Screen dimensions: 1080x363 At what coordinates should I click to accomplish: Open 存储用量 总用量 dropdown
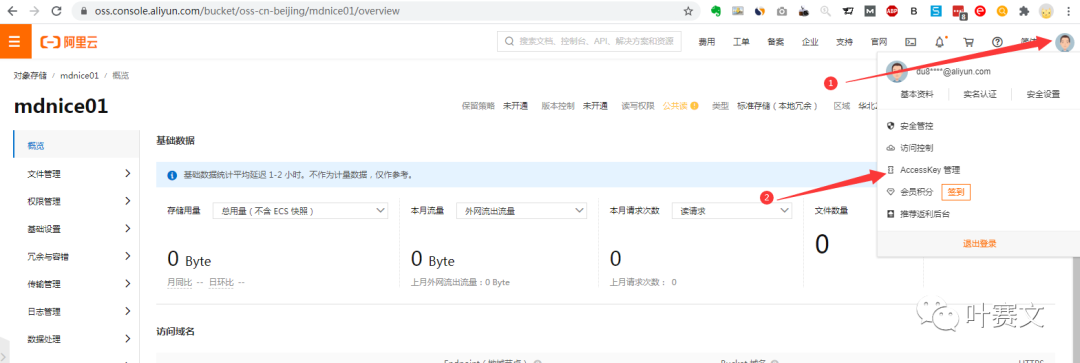(x=300, y=211)
